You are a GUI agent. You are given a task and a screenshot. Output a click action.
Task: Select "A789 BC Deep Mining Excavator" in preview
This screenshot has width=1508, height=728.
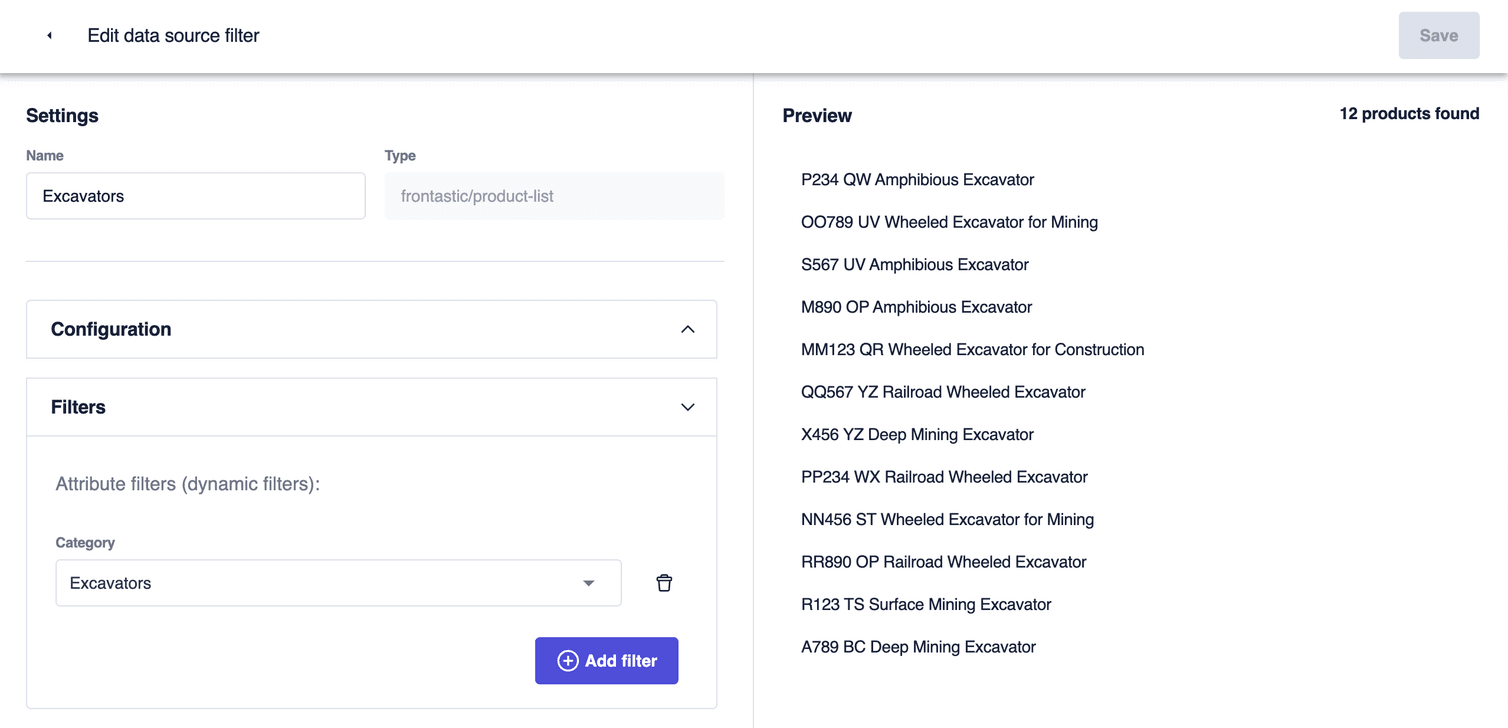(x=918, y=646)
